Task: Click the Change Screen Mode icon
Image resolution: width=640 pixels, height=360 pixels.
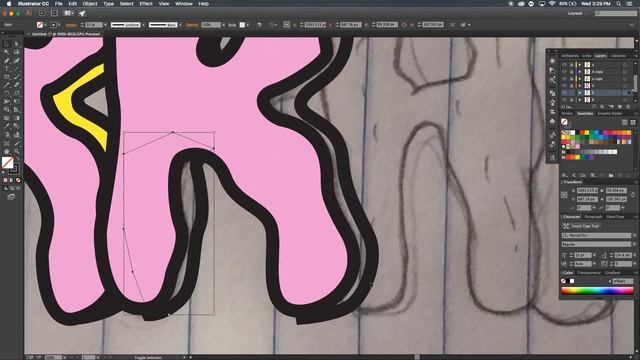Action: coord(11,197)
